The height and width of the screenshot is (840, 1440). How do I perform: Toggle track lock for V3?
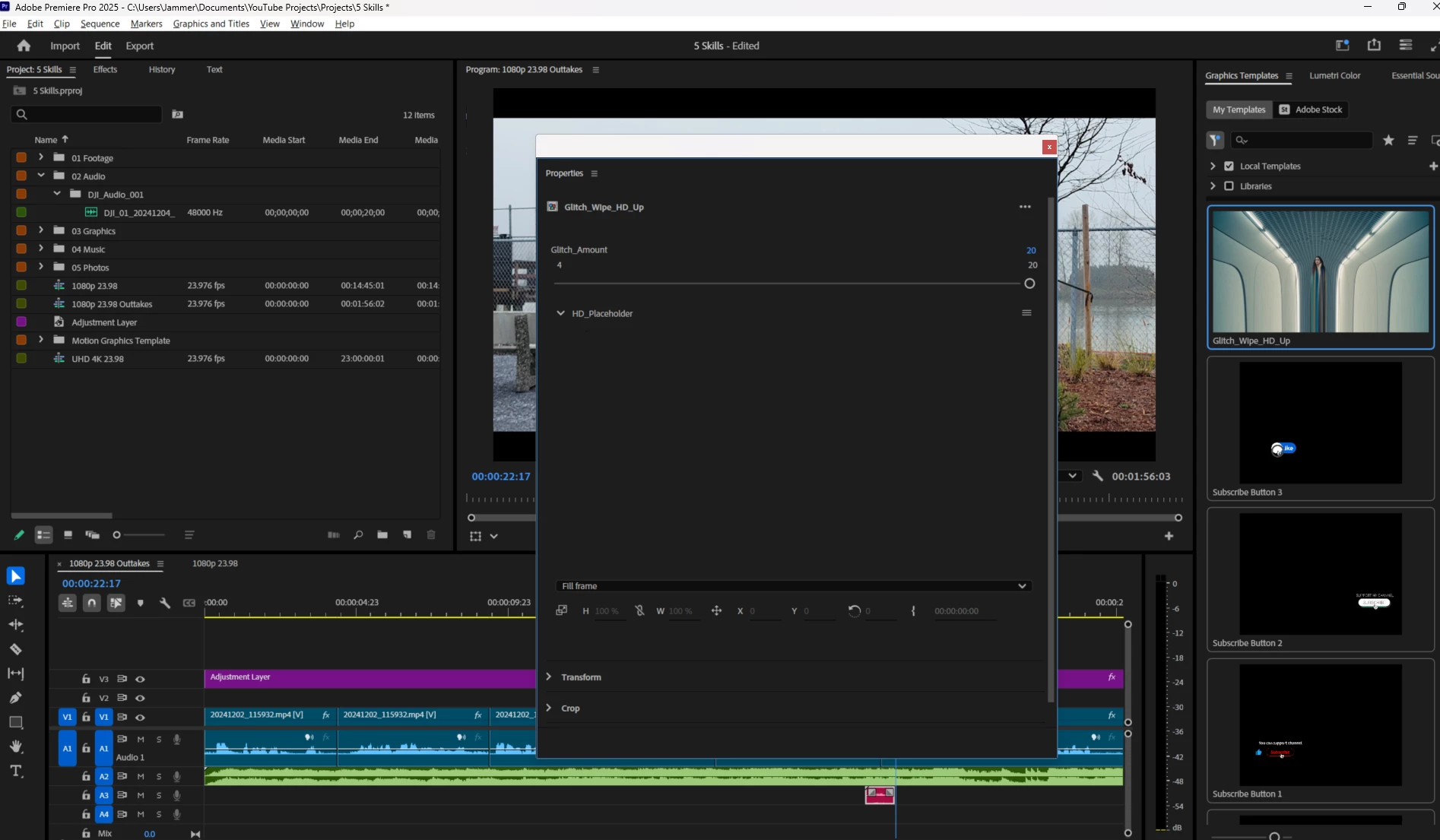point(86,679)
